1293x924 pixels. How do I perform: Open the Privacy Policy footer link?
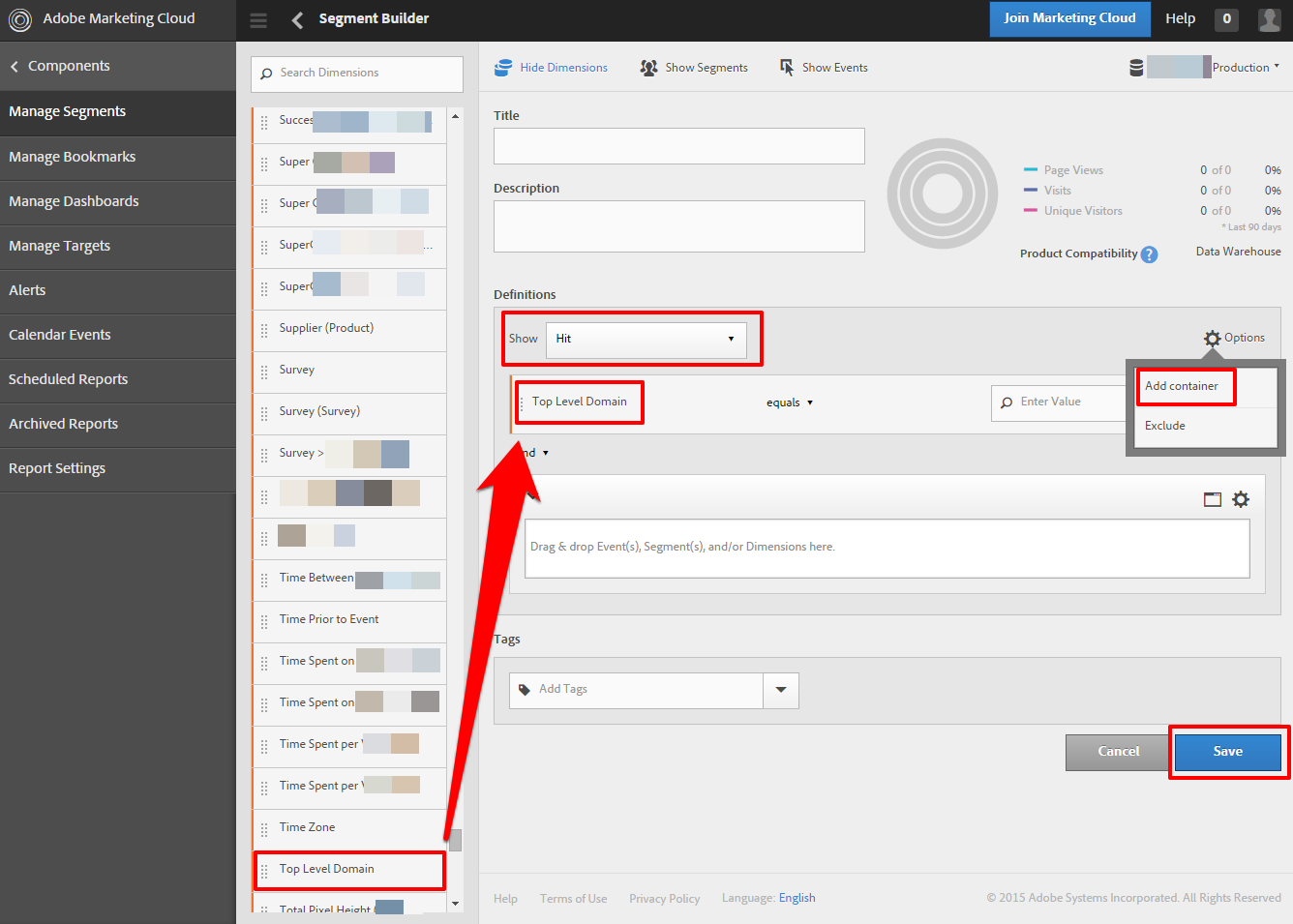(664, 899)
